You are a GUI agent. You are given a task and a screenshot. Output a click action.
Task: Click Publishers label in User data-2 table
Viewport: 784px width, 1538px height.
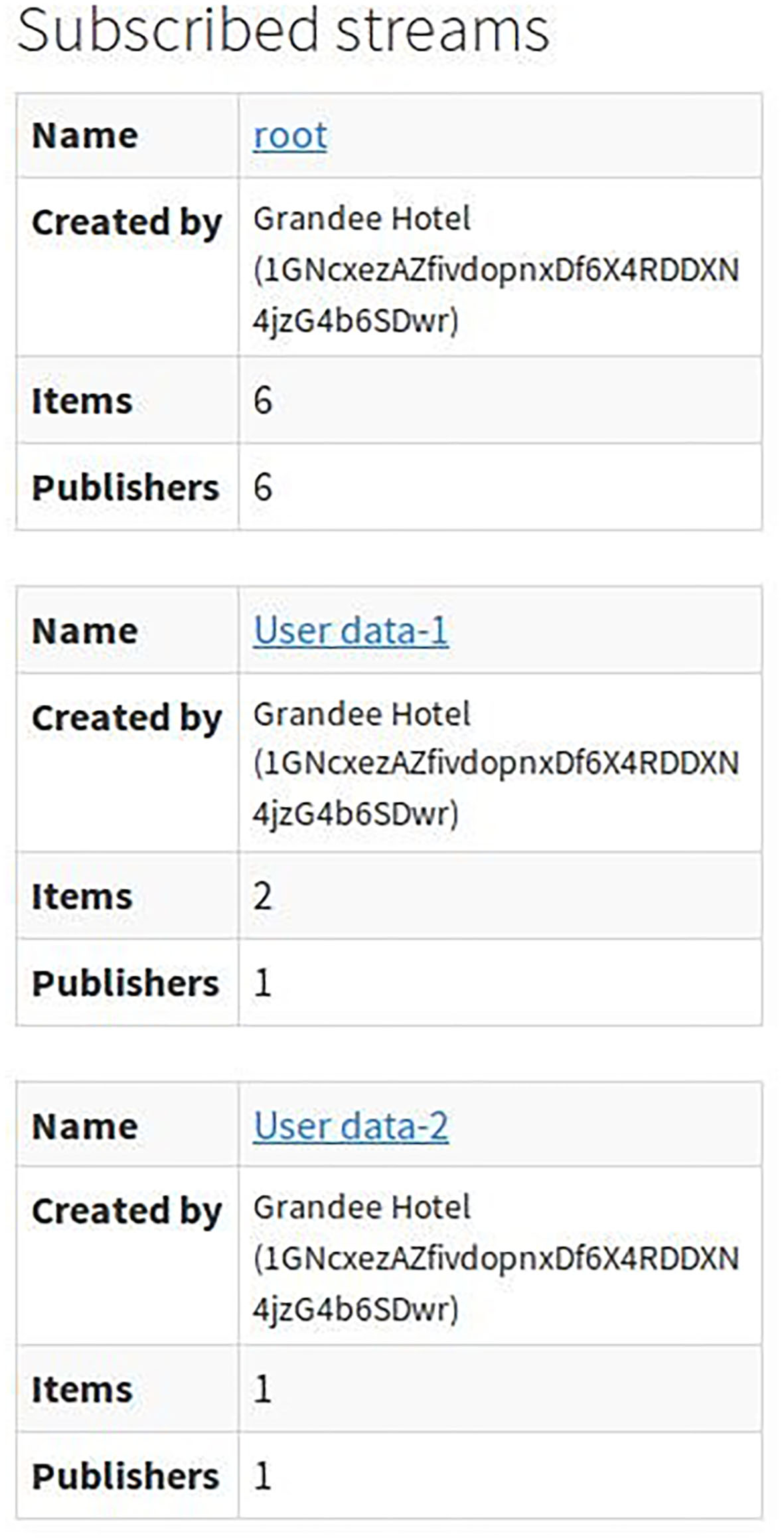pyautogui.click(x=125, y=1476)
